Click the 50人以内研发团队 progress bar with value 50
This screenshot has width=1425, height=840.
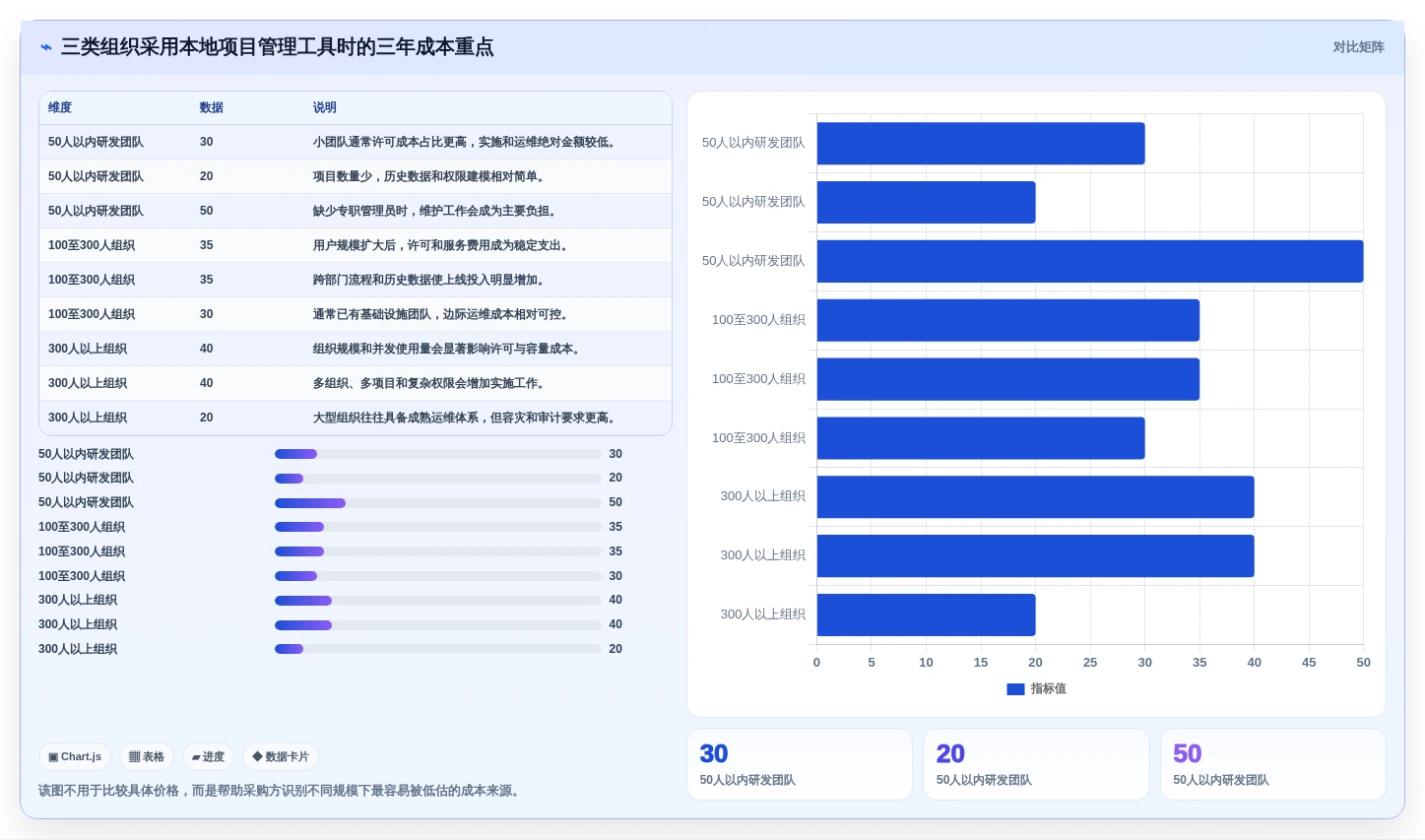click(438, 502)
